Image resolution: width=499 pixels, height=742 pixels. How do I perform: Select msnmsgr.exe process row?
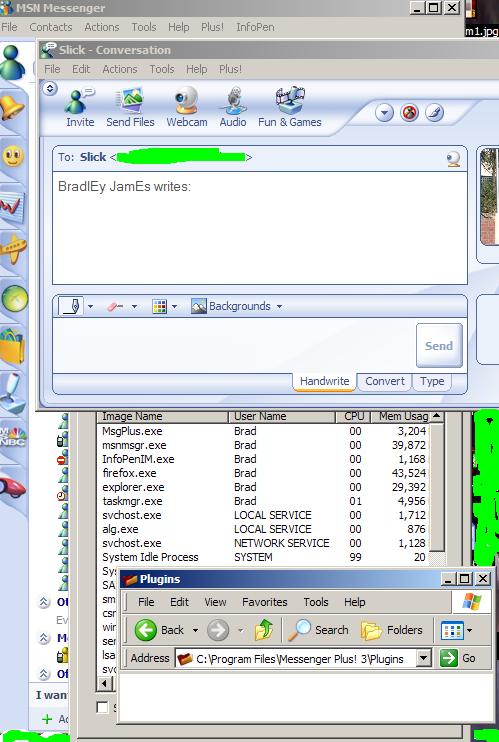point(263,445)
